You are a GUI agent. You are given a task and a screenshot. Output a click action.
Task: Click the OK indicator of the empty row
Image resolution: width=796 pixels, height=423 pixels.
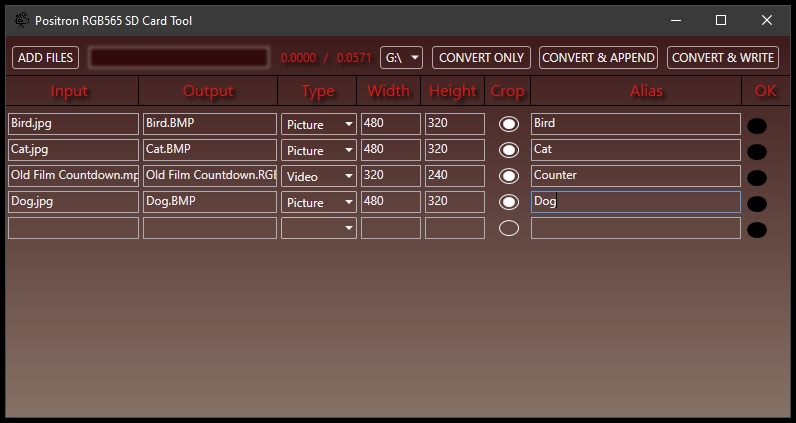(x=757, y=230)
